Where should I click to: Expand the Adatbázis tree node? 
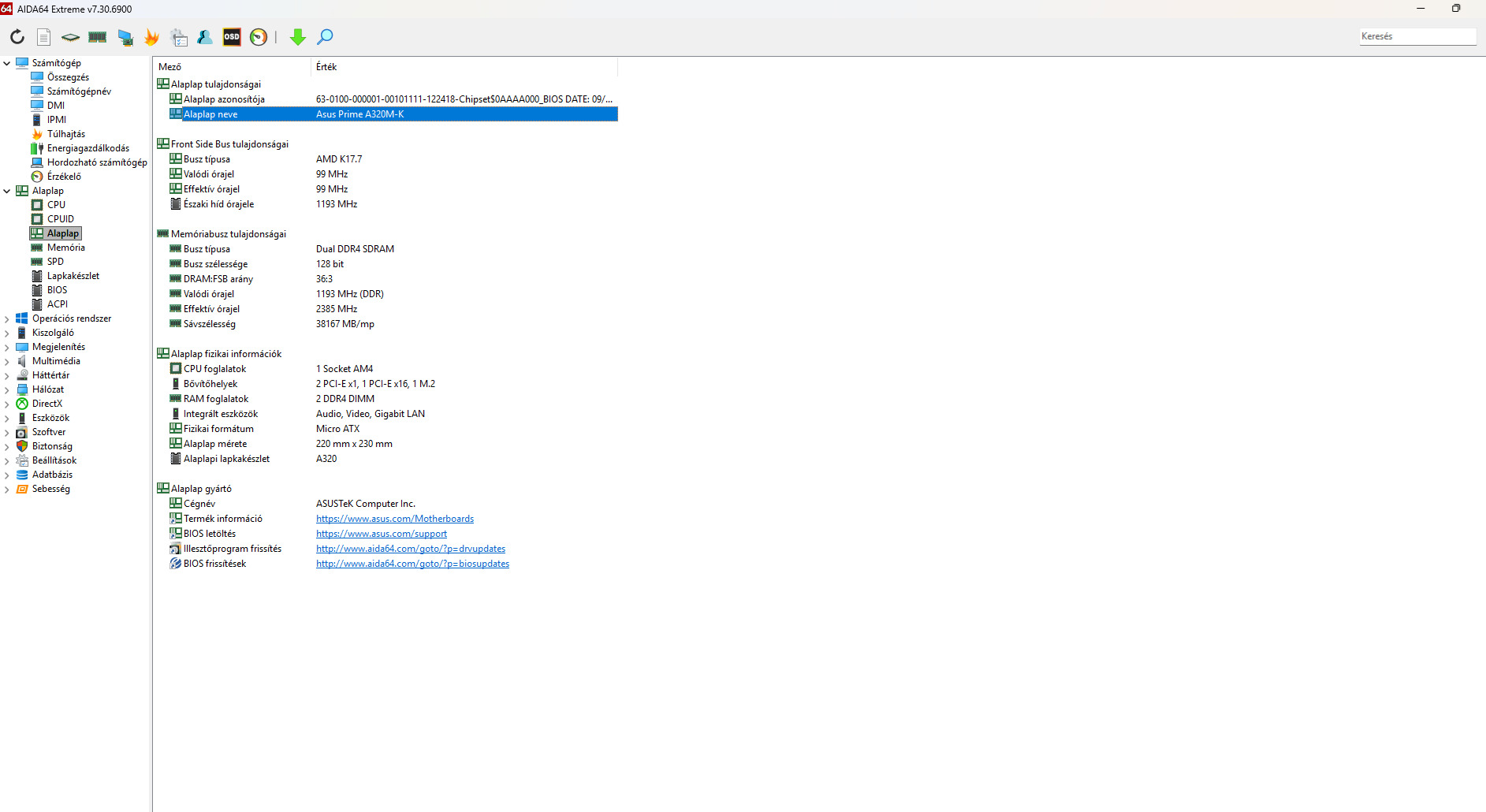click(7, 475)
